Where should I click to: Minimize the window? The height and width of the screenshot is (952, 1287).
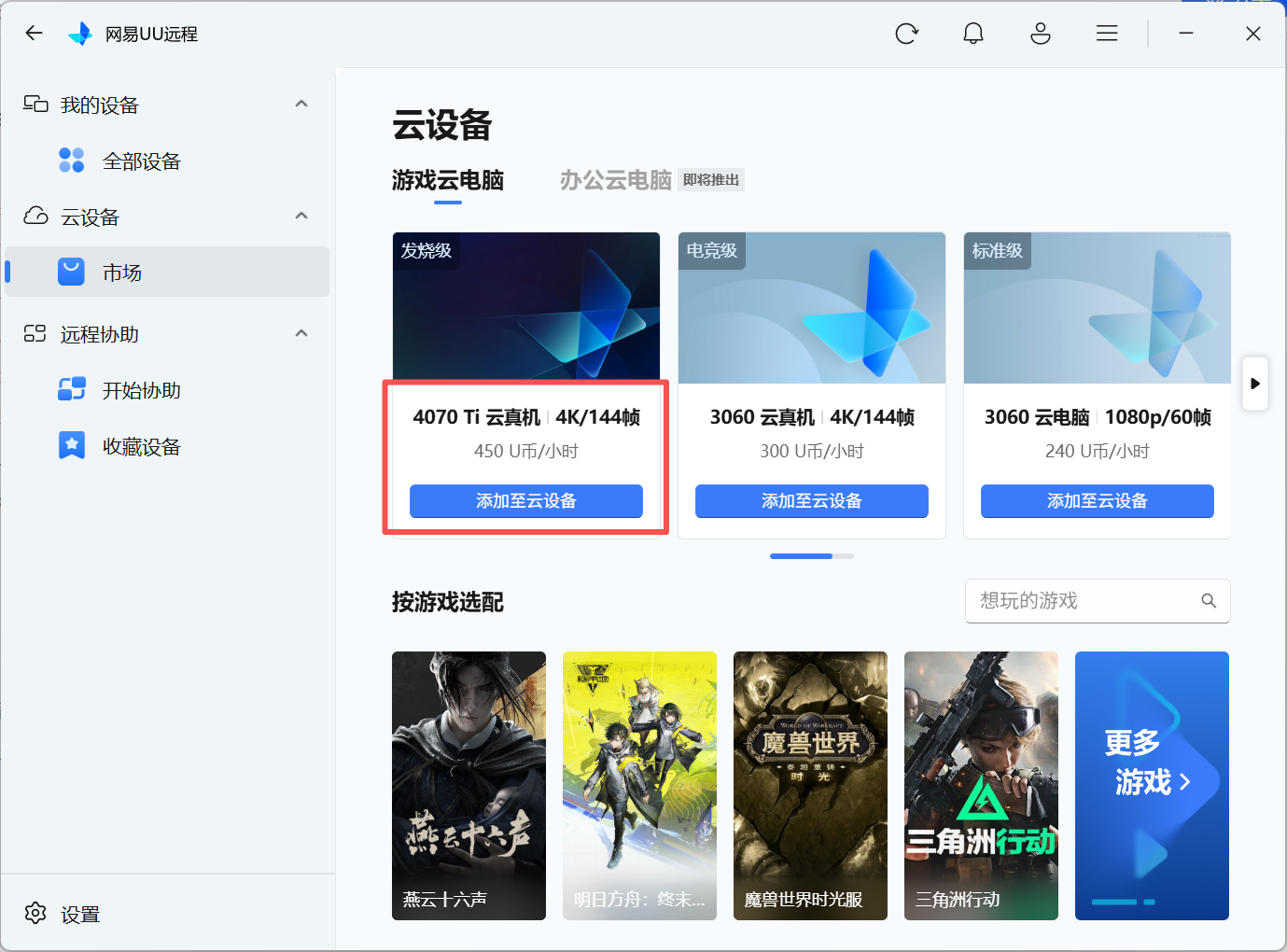point(1186,34)
